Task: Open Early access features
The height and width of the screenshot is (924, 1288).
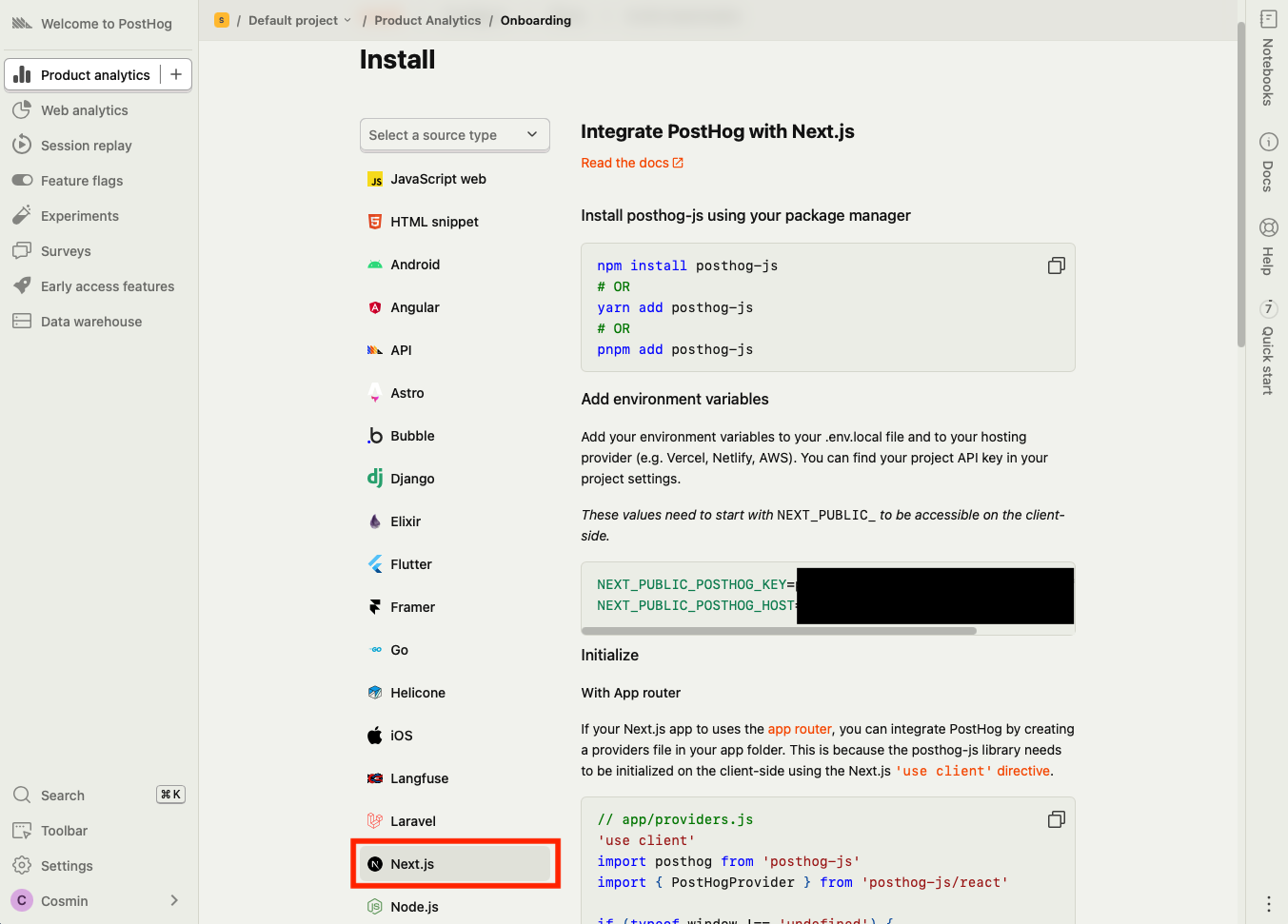Action: [99, 286]
